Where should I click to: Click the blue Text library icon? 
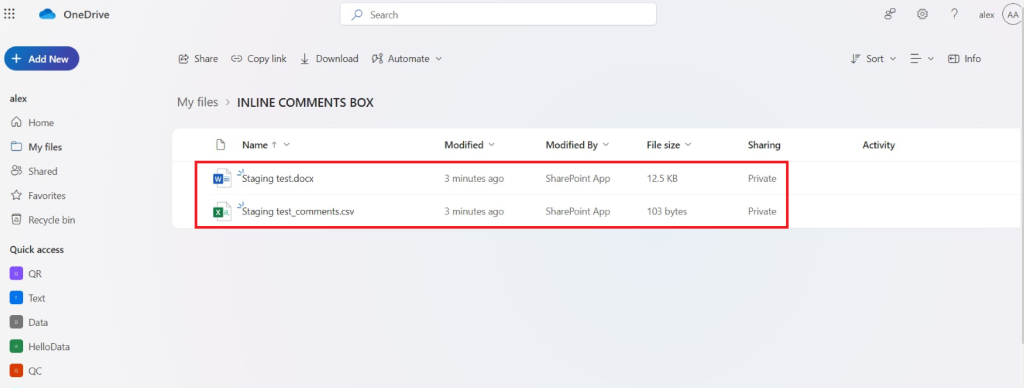16,298
